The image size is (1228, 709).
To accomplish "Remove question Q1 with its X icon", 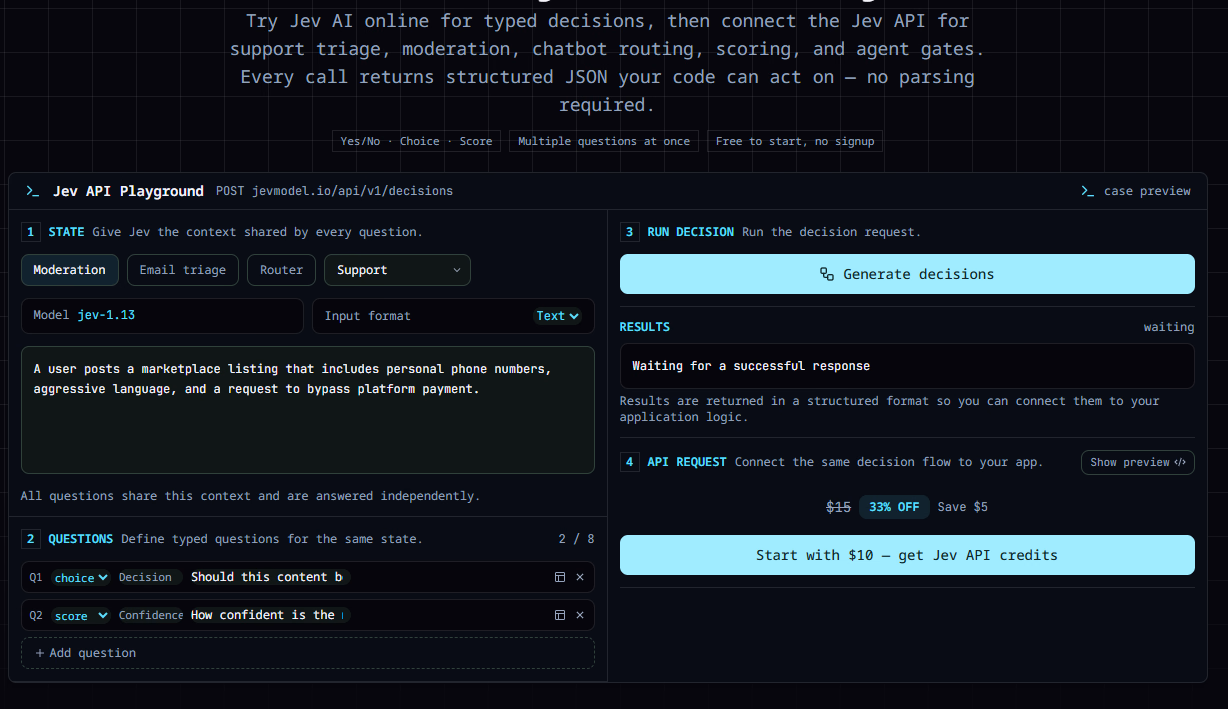I will [x=580, y=577].
